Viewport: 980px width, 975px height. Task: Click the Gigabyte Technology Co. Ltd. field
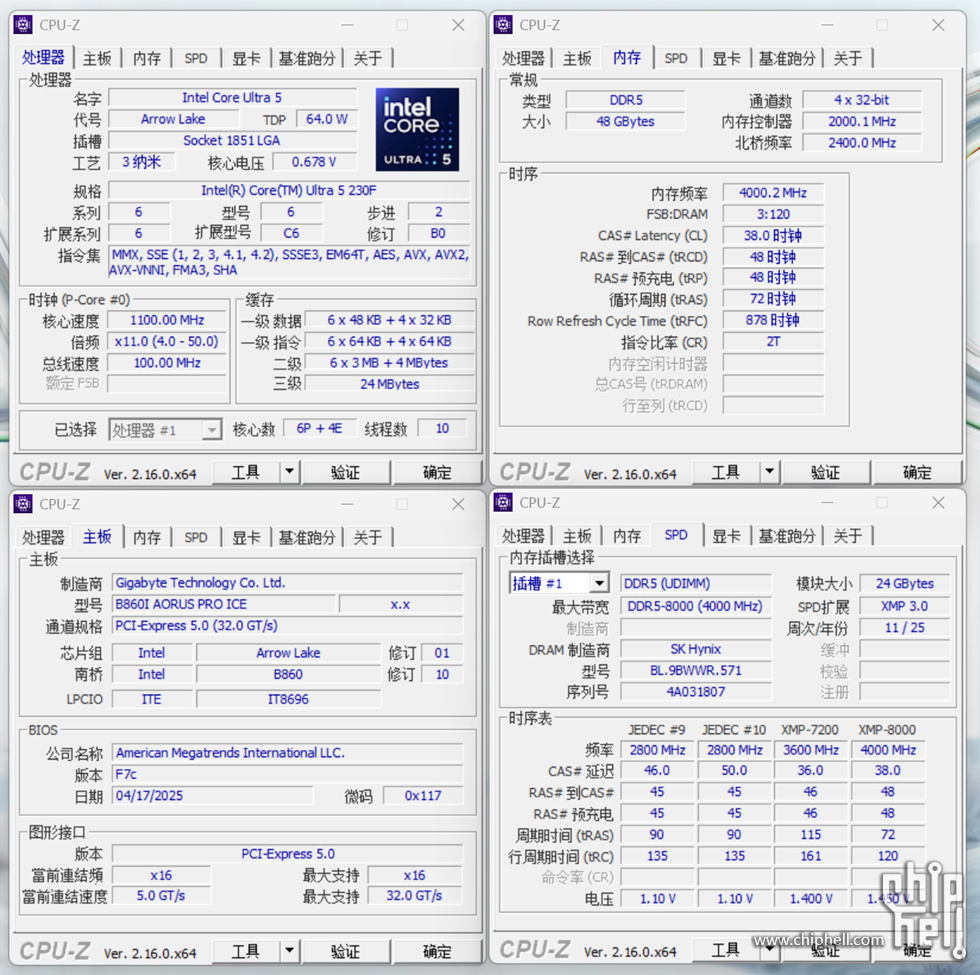click(288, 582)
